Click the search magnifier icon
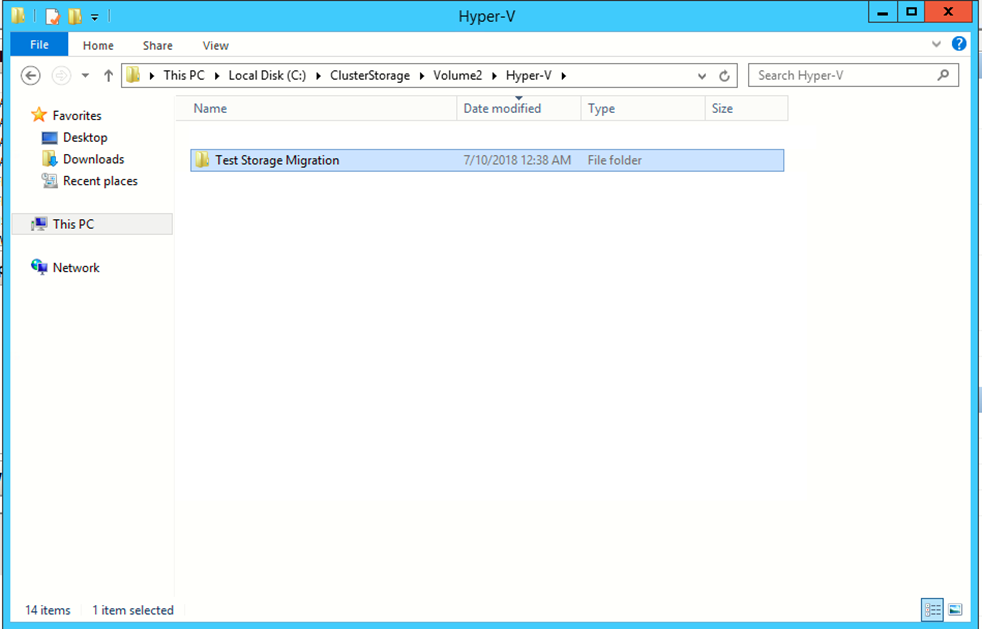Viewport: 982px width, 629px height. [x=943, y=75]
